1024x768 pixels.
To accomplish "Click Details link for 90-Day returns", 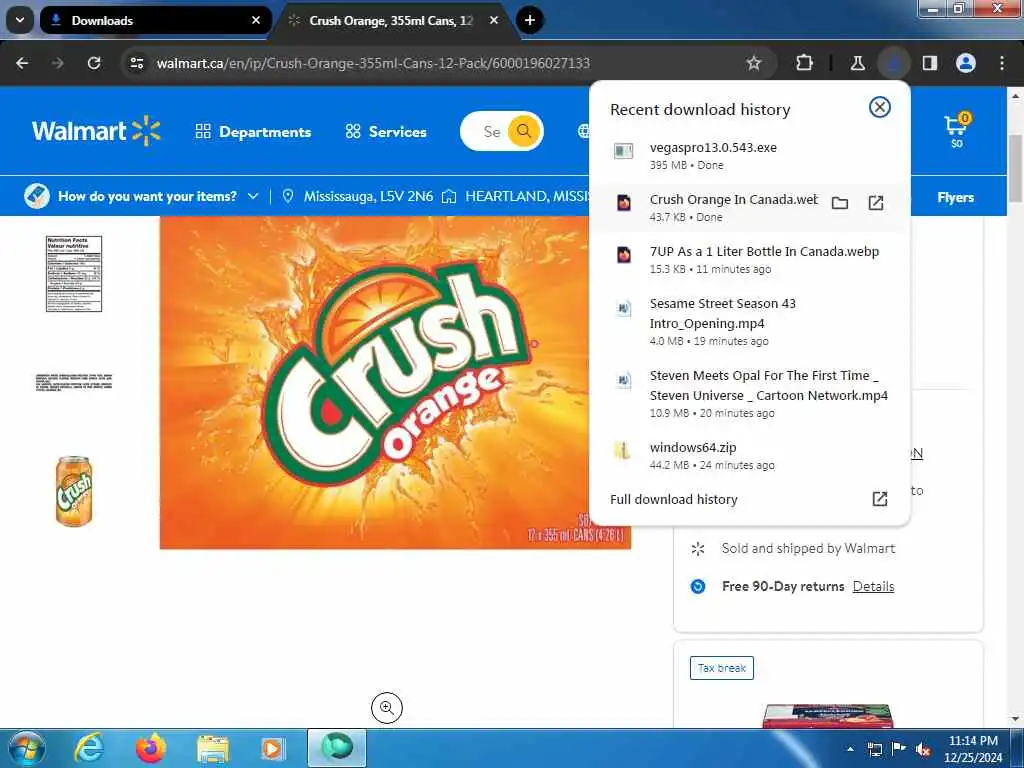I will click(x=873, y=586).
